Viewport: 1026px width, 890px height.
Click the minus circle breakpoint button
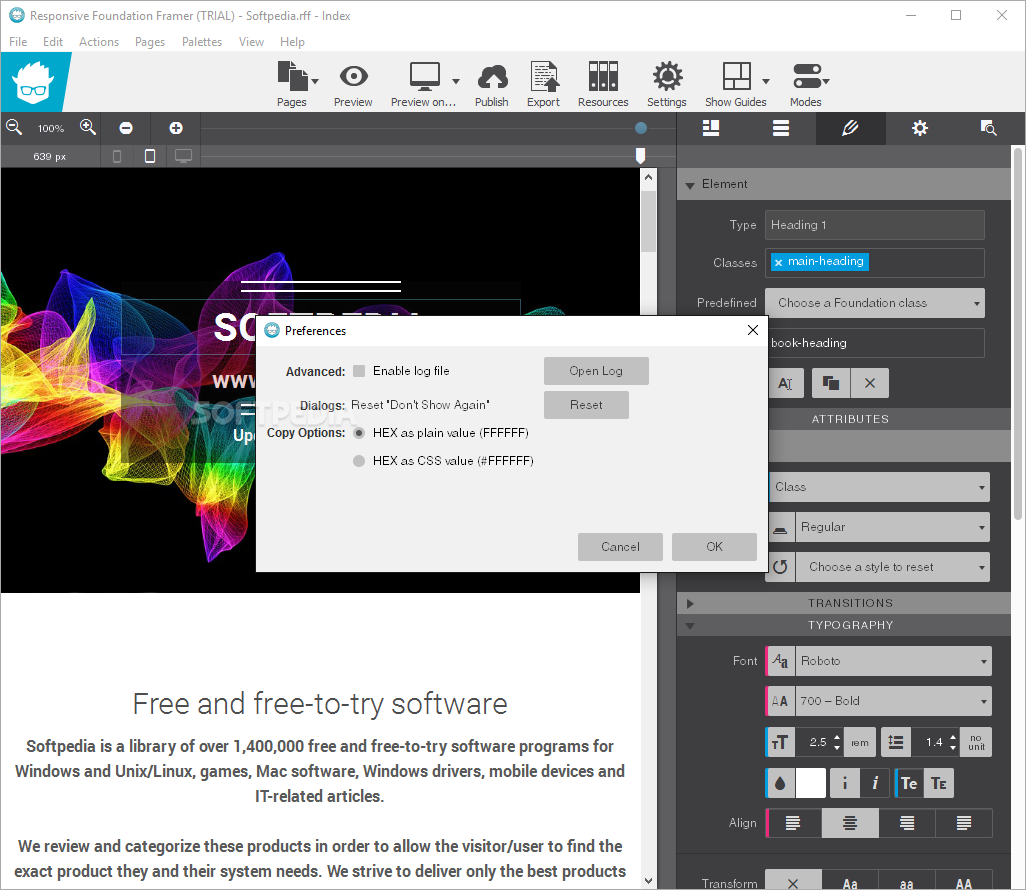(126, 128)
